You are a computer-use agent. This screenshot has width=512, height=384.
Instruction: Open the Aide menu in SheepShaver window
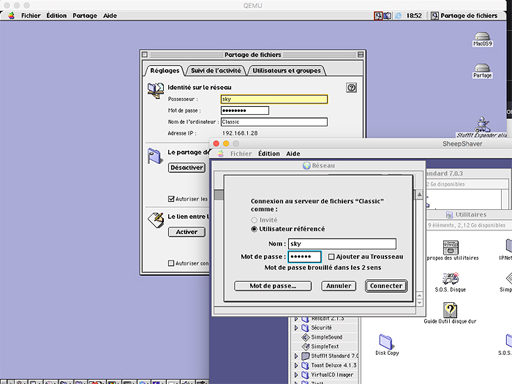[293, 154]
